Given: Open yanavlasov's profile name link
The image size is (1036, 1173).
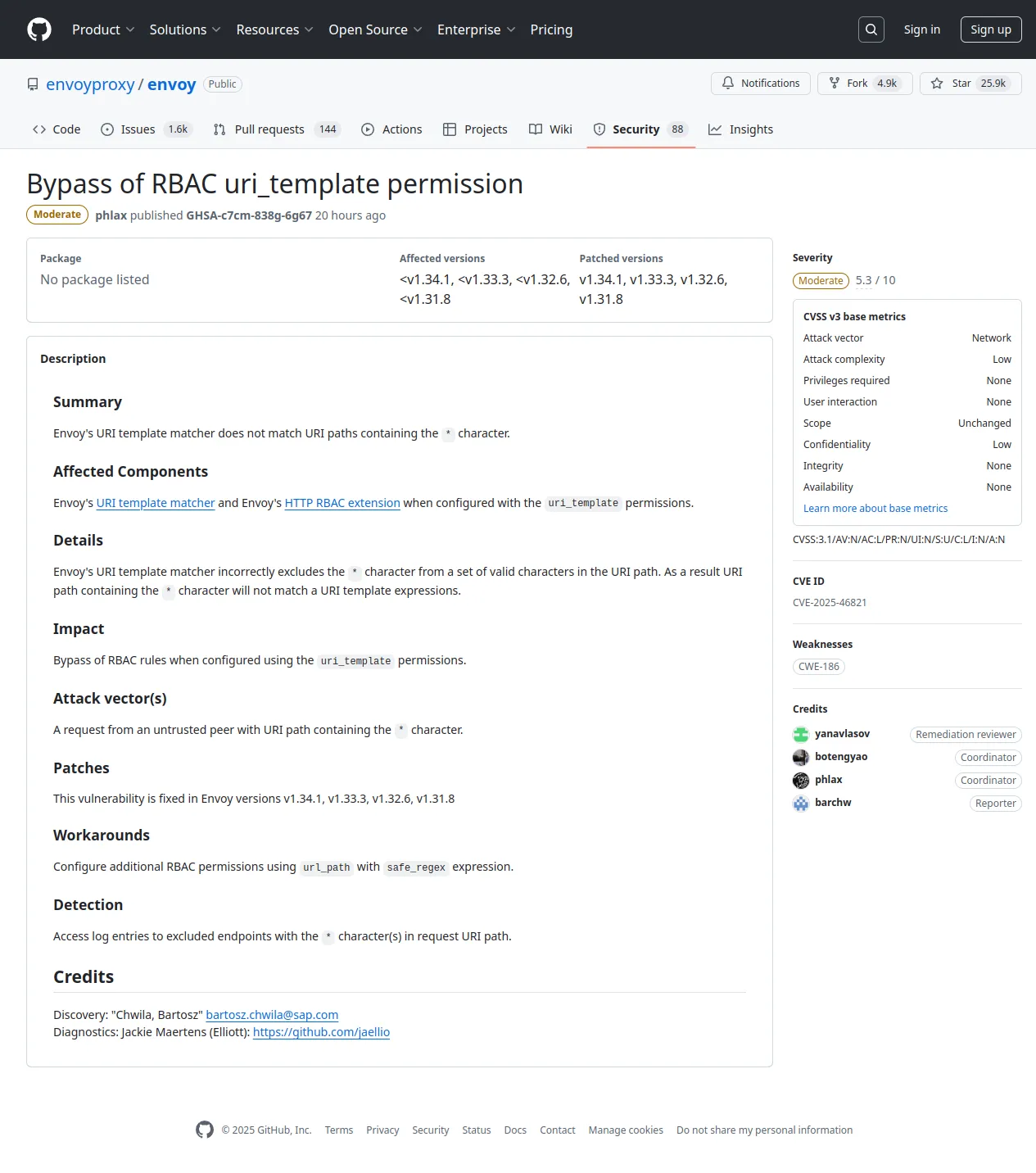Looking at the screenshot, I should coord(842,734).
